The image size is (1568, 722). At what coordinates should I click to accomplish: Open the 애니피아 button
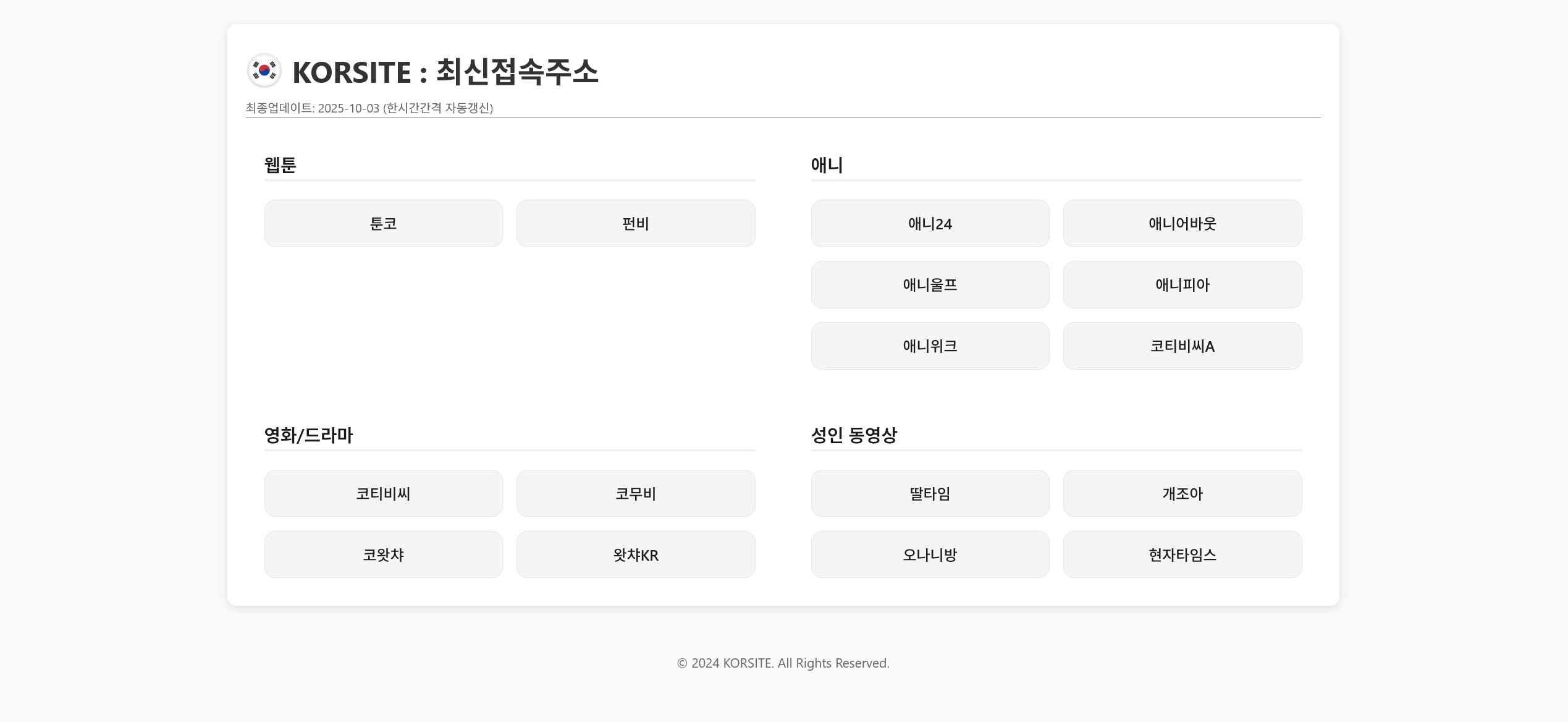click(x=1182, y=284)
